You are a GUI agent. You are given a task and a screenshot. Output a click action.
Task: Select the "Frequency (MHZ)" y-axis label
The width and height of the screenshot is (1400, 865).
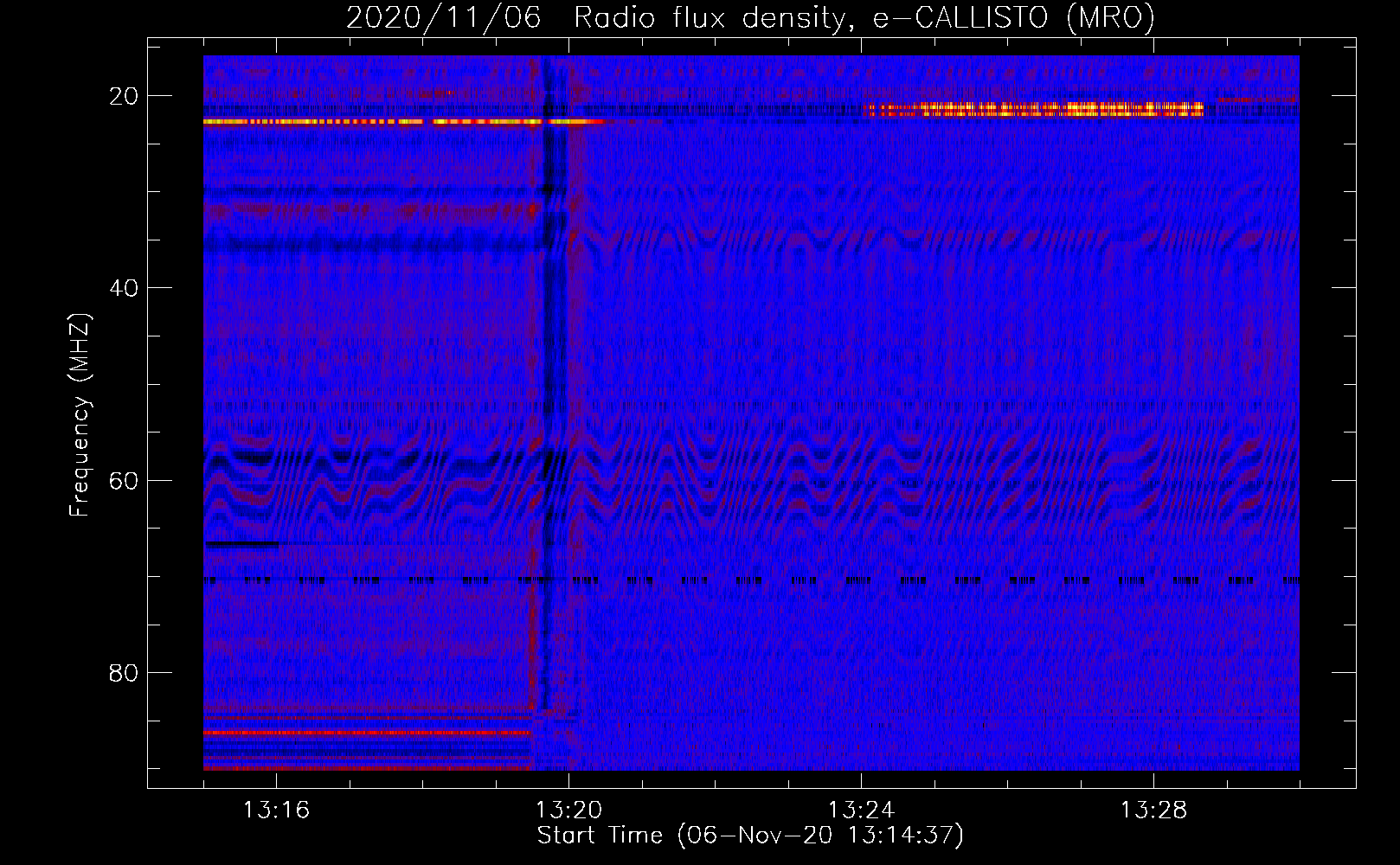point(80,415)
